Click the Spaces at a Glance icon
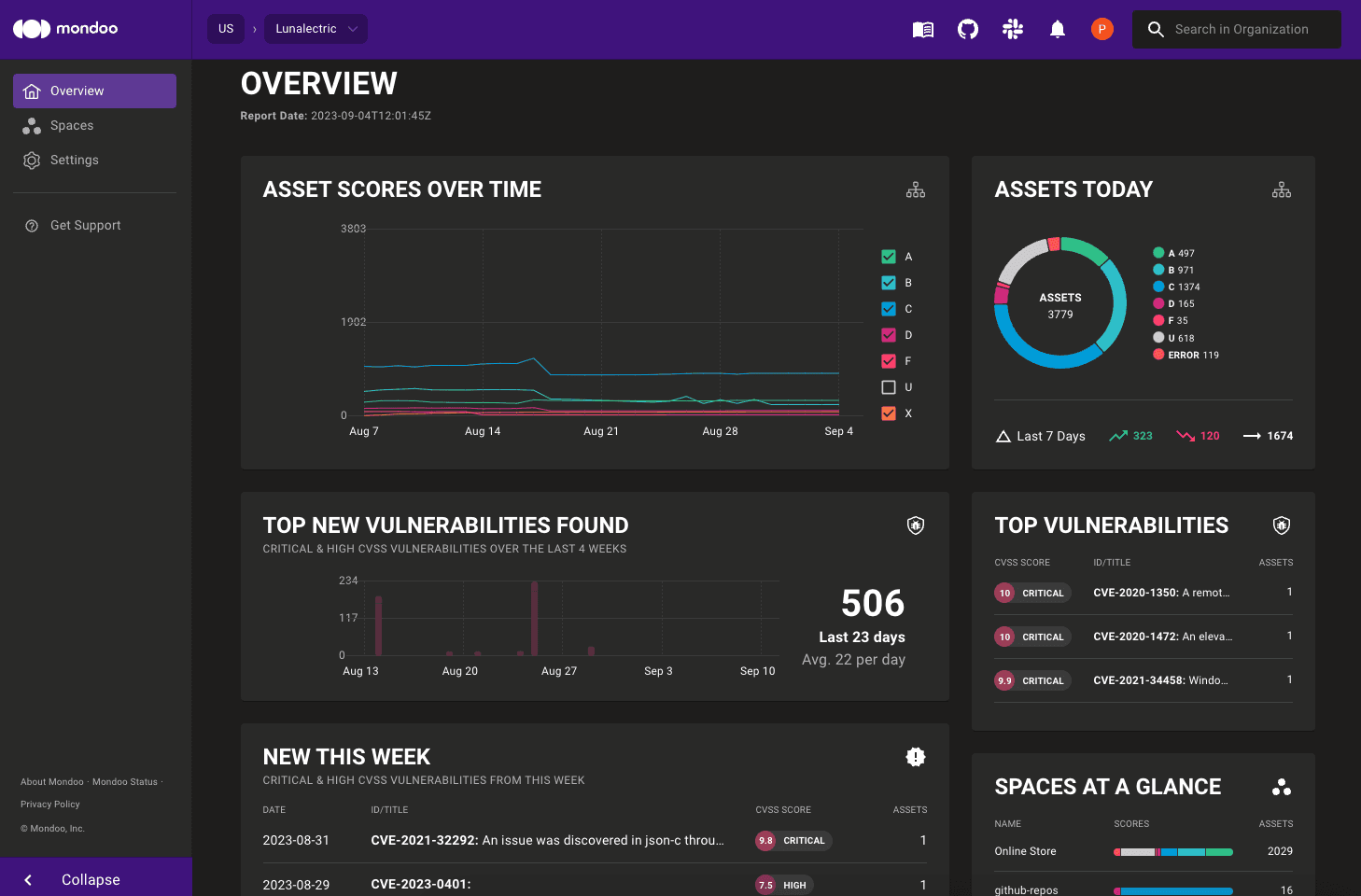Viewport: 1361px width, 896px height. (x=1282, y=787)
